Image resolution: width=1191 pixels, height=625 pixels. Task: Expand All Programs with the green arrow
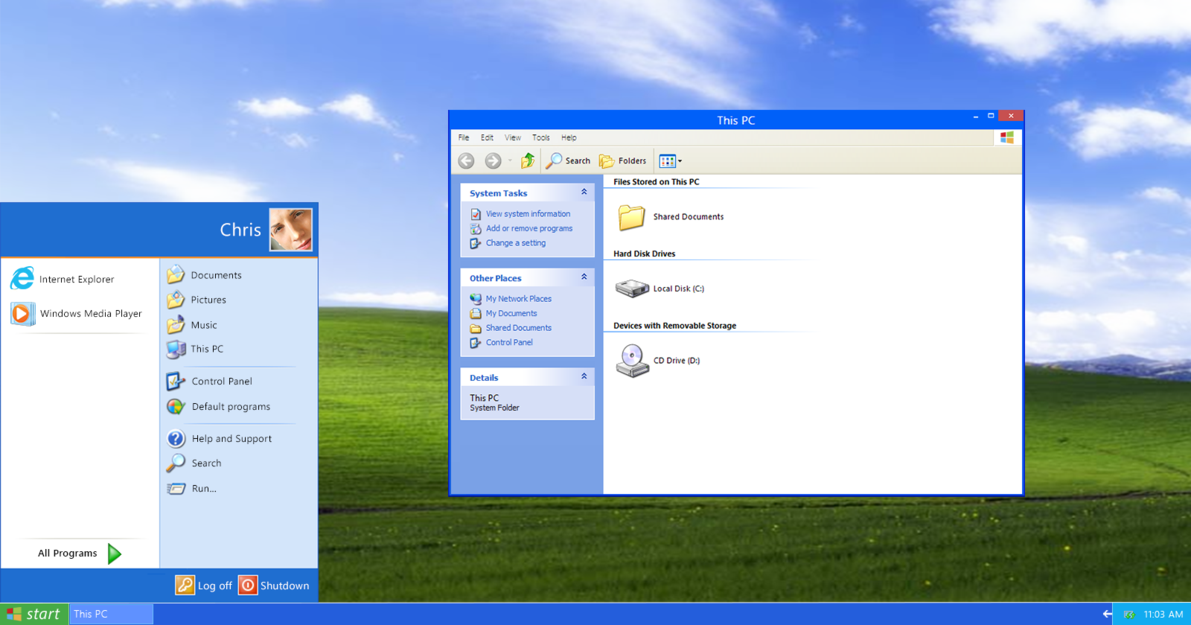(114, 554)
